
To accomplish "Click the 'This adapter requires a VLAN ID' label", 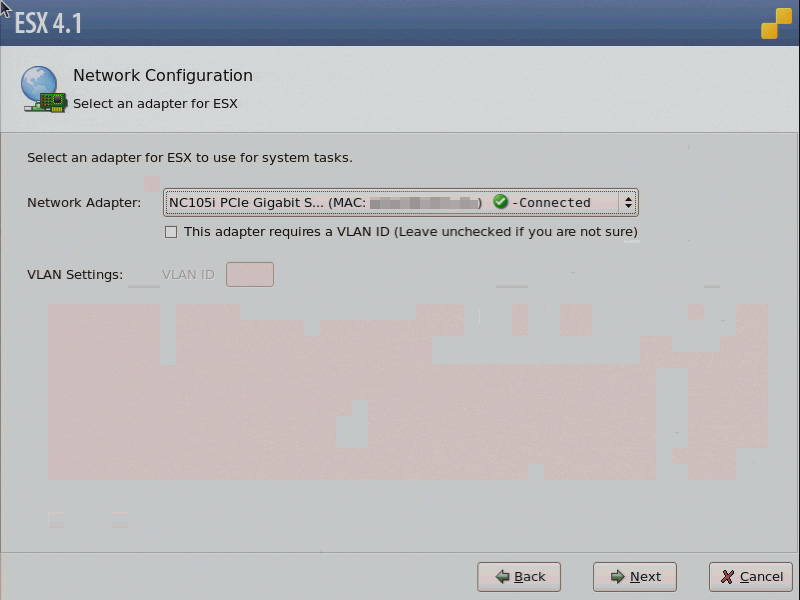I will 410,232.
